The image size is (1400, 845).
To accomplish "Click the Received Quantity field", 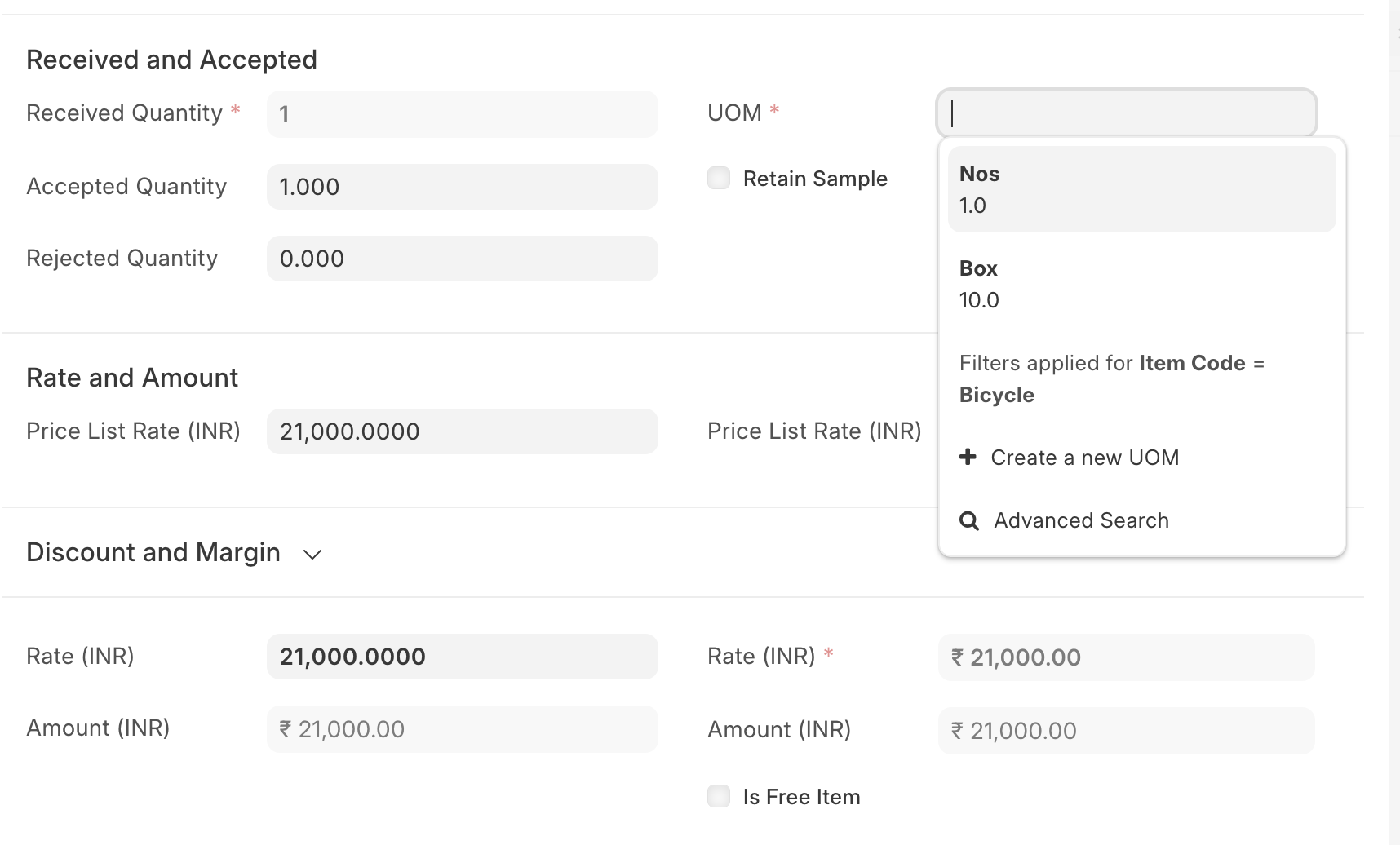I will click(x=462, y=114).
